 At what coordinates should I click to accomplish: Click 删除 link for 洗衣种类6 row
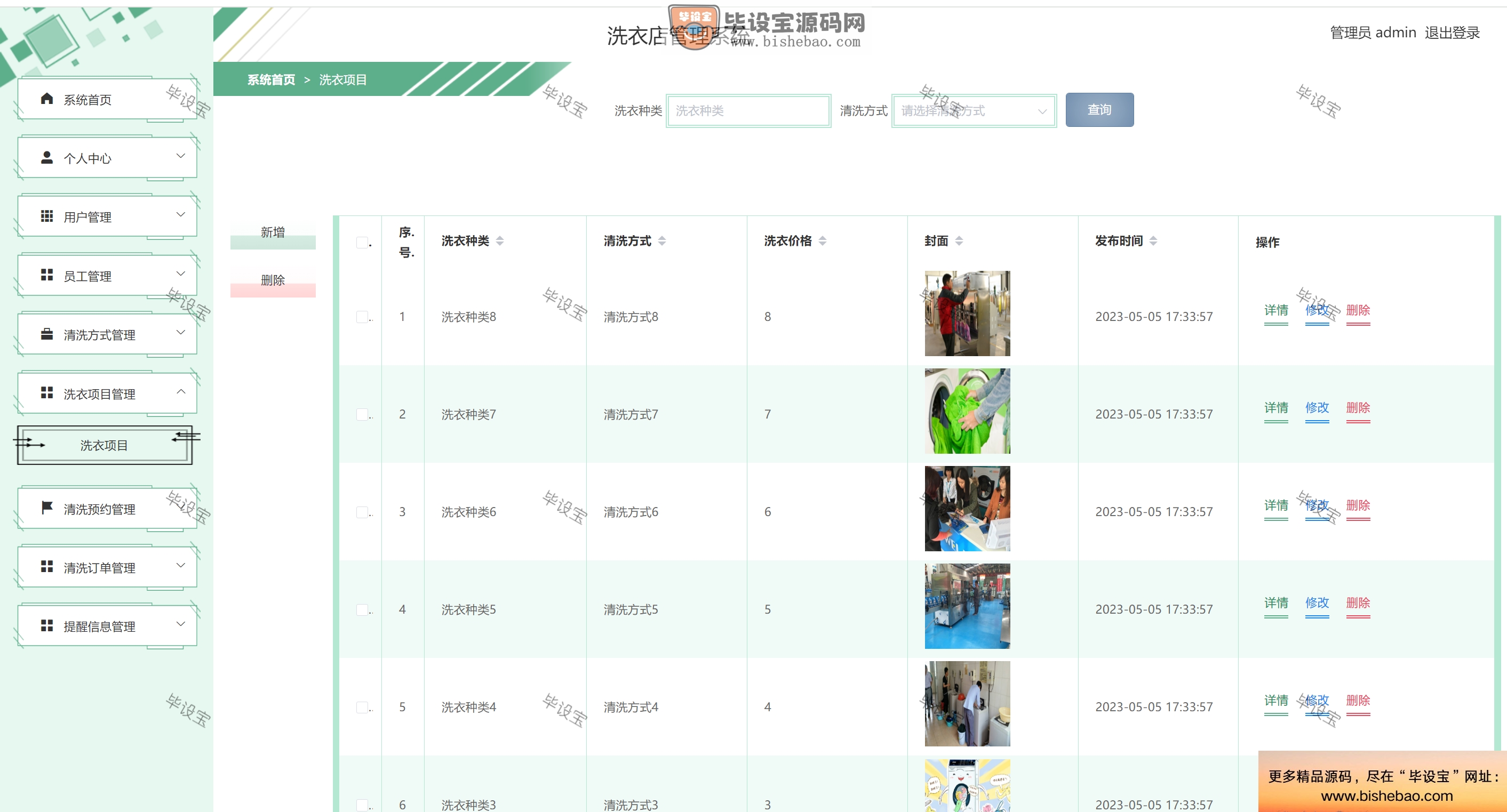(1358, 505)
